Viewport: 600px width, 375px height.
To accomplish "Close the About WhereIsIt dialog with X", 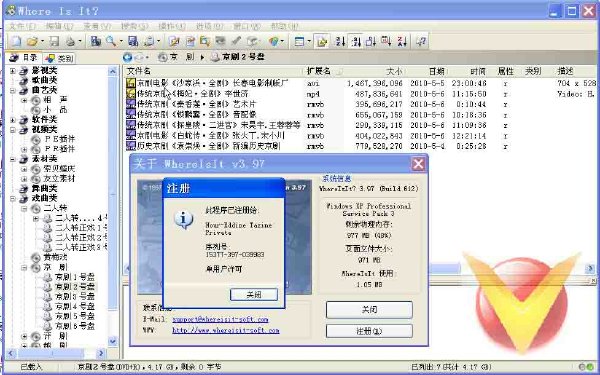I will pos(418,164).
